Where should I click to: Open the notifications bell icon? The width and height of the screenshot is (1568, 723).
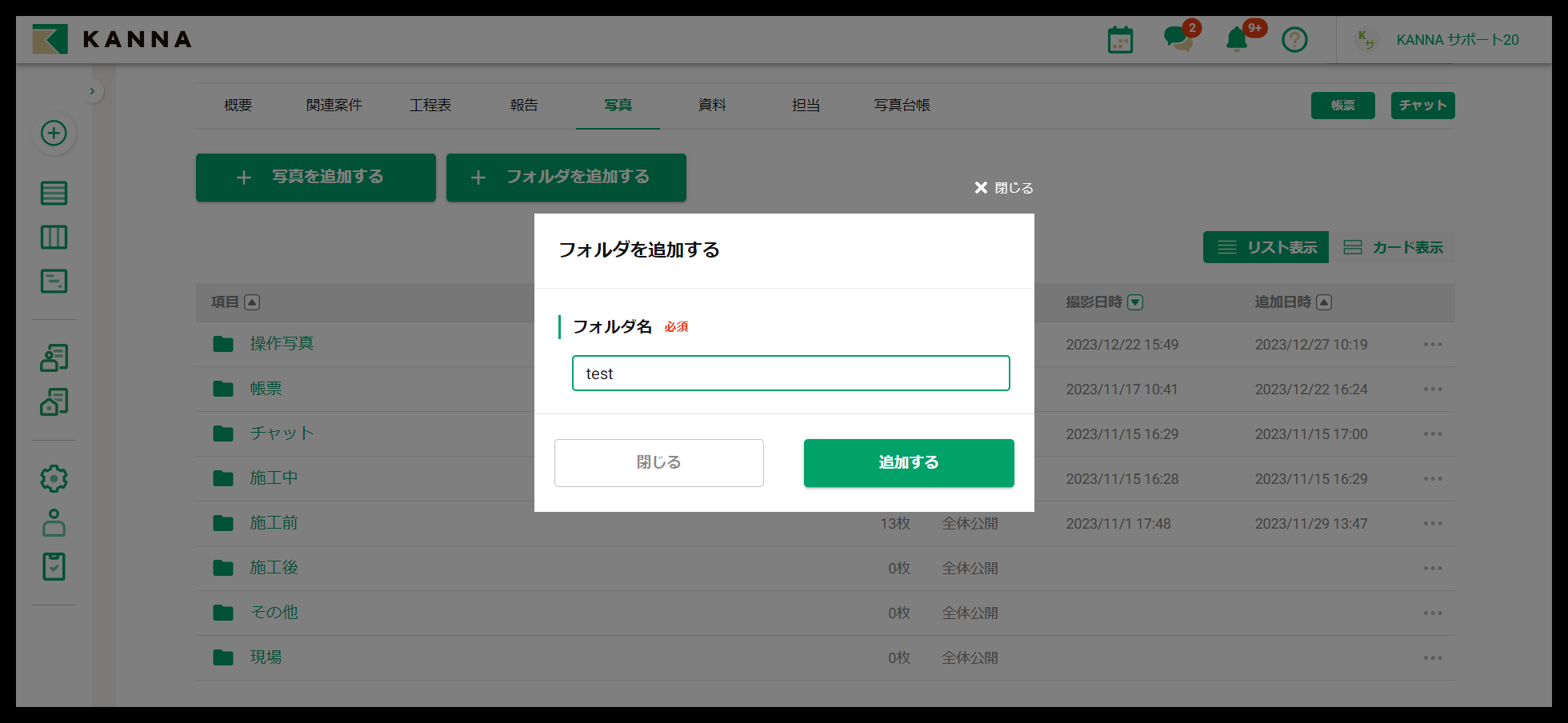point(1237,38)
